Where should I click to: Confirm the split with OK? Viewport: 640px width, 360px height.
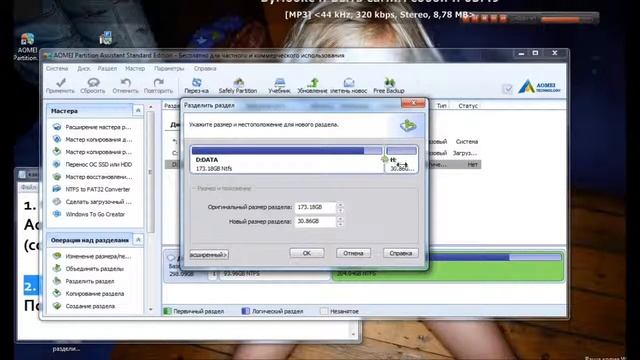coord(307,253)
